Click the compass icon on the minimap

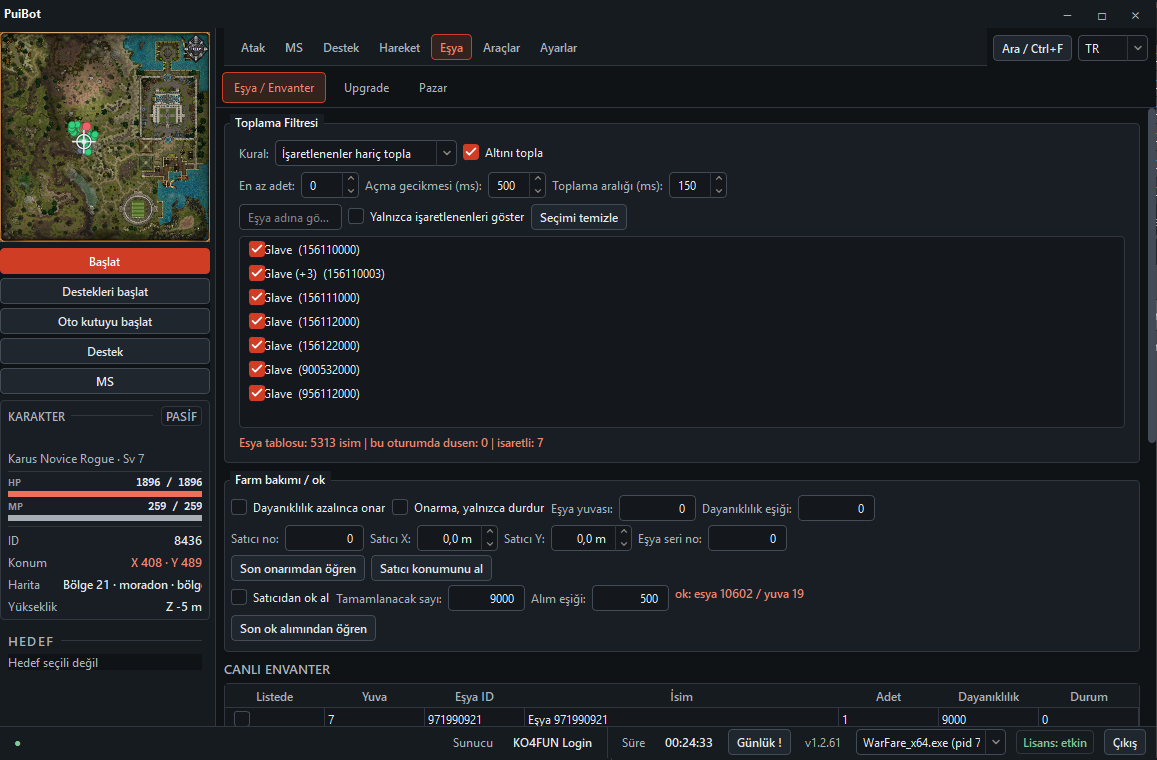click(196, 48)
